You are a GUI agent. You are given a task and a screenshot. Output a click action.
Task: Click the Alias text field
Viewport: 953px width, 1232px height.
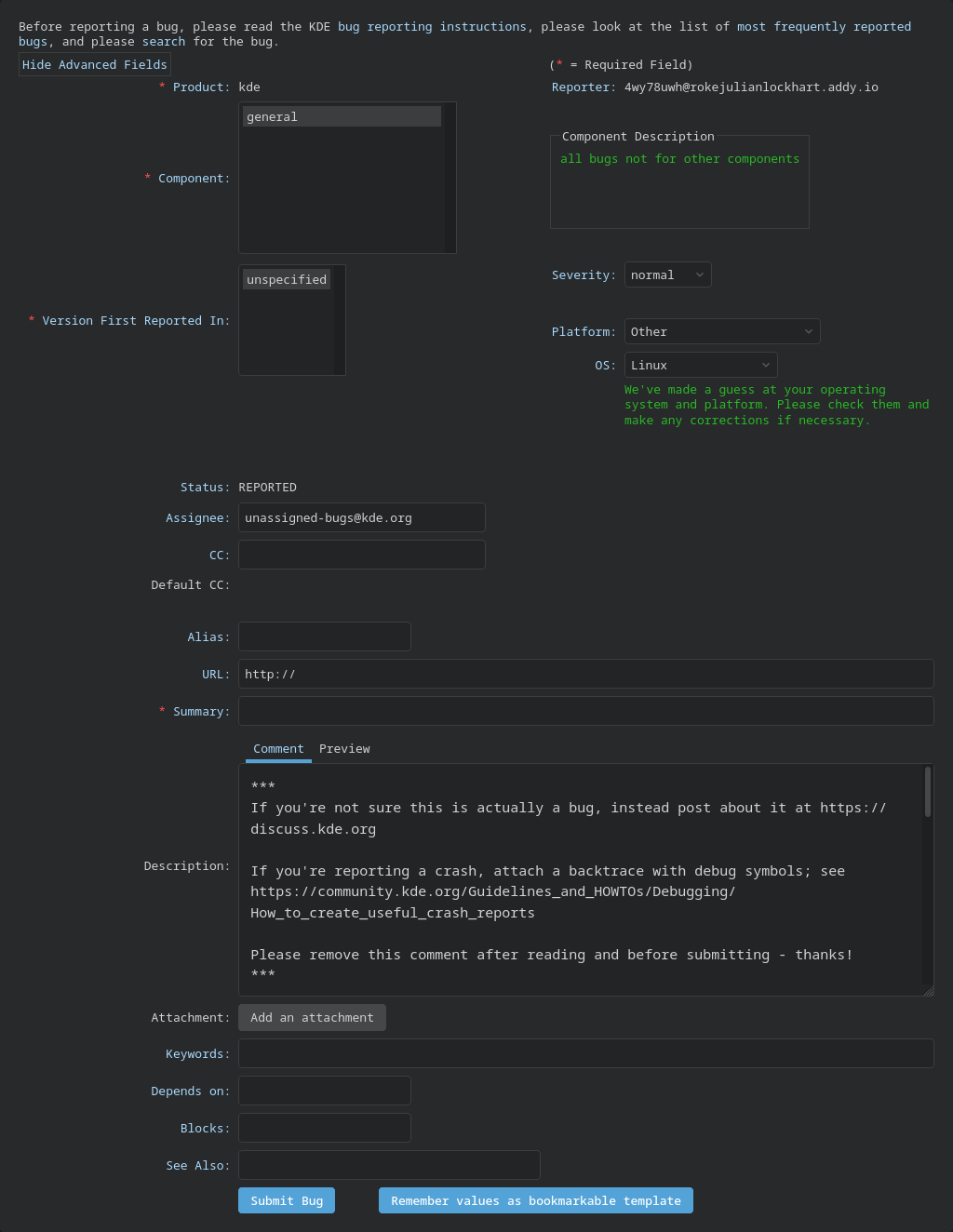point(325,636)
